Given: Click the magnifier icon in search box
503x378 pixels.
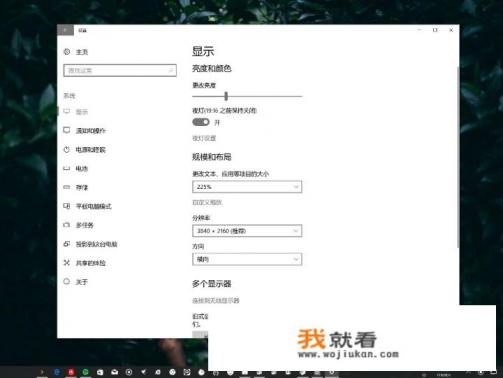Looking at the screenshot, I should tap(171, 70).
